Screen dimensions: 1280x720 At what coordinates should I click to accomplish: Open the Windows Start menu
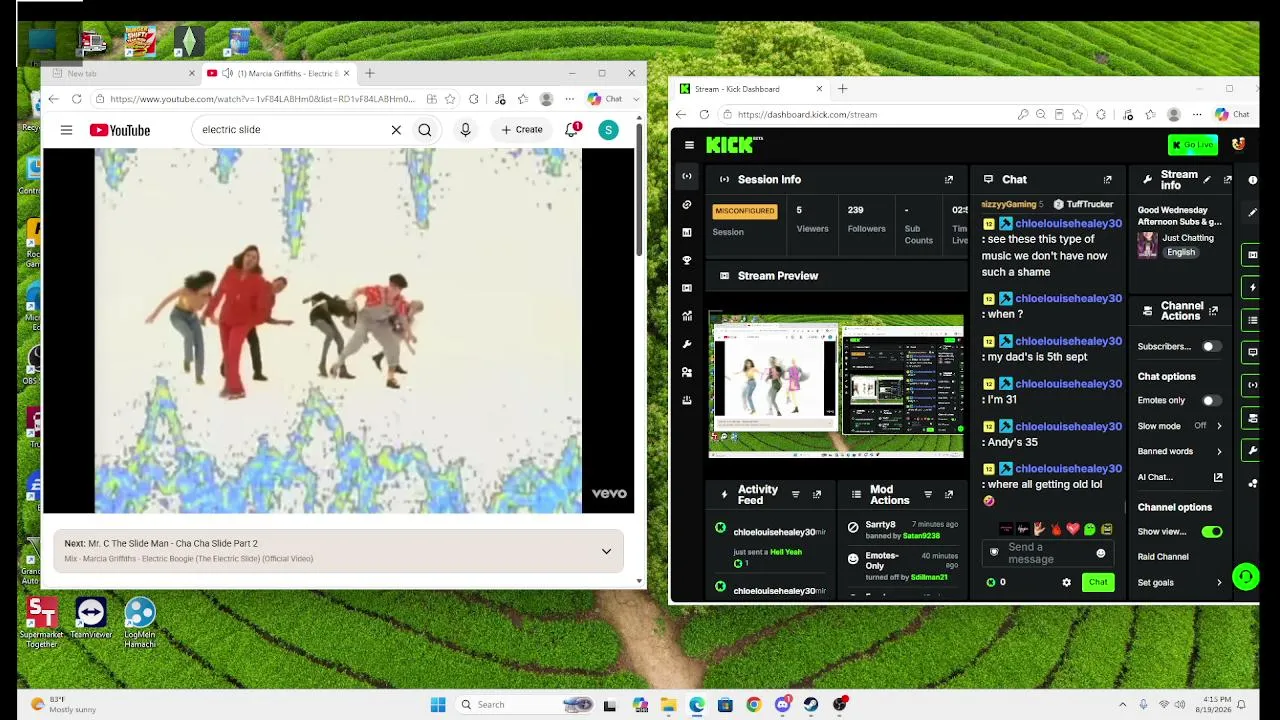click(x=438, y=705)
